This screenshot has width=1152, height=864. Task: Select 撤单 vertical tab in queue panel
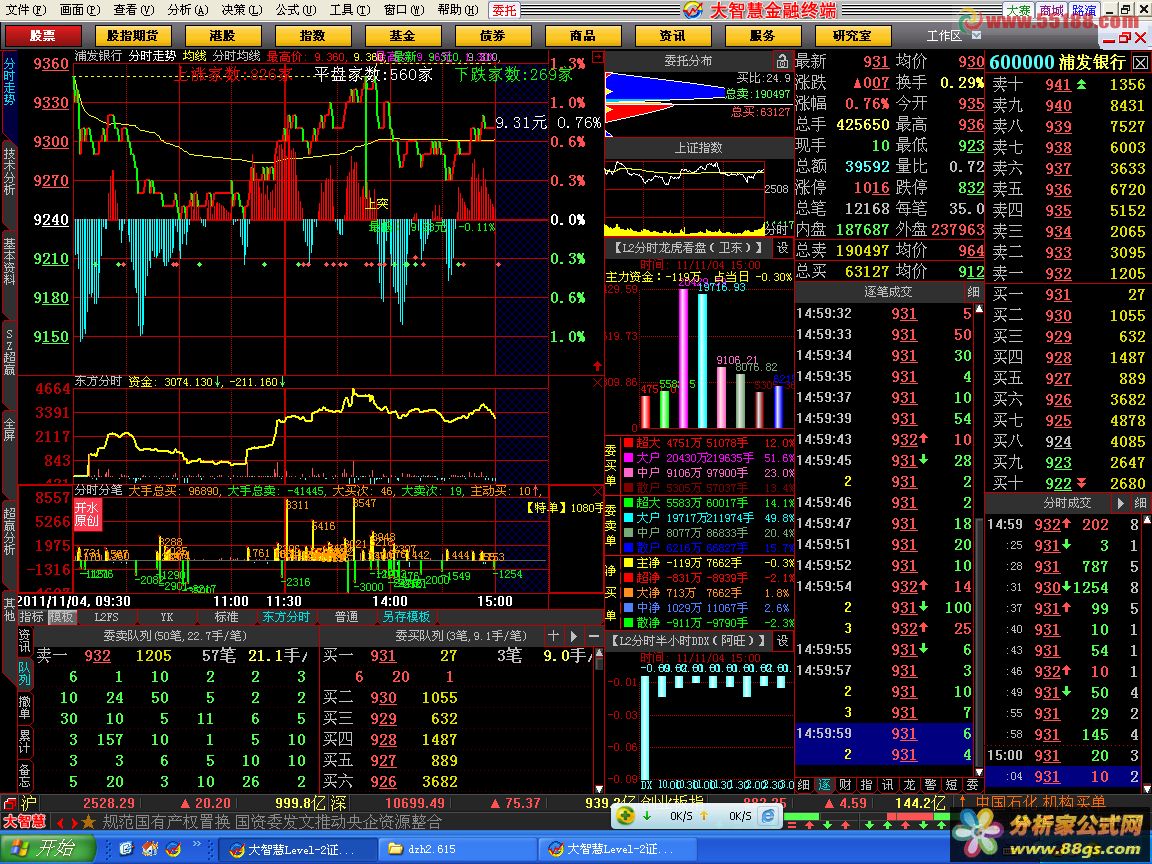point(24,708)
